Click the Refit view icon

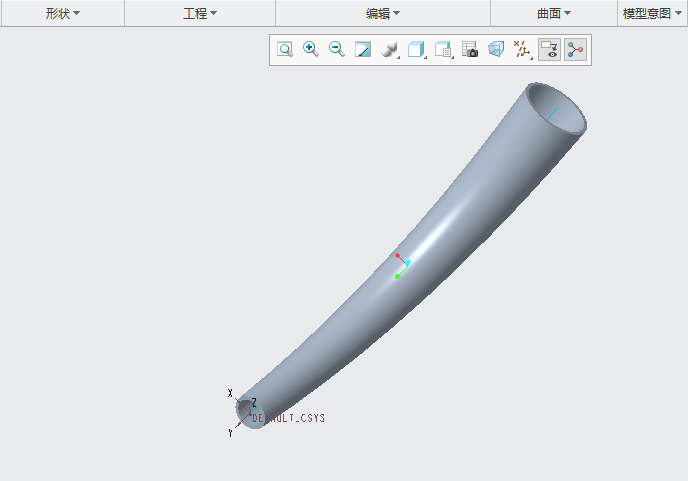click(x=285, y=49)
